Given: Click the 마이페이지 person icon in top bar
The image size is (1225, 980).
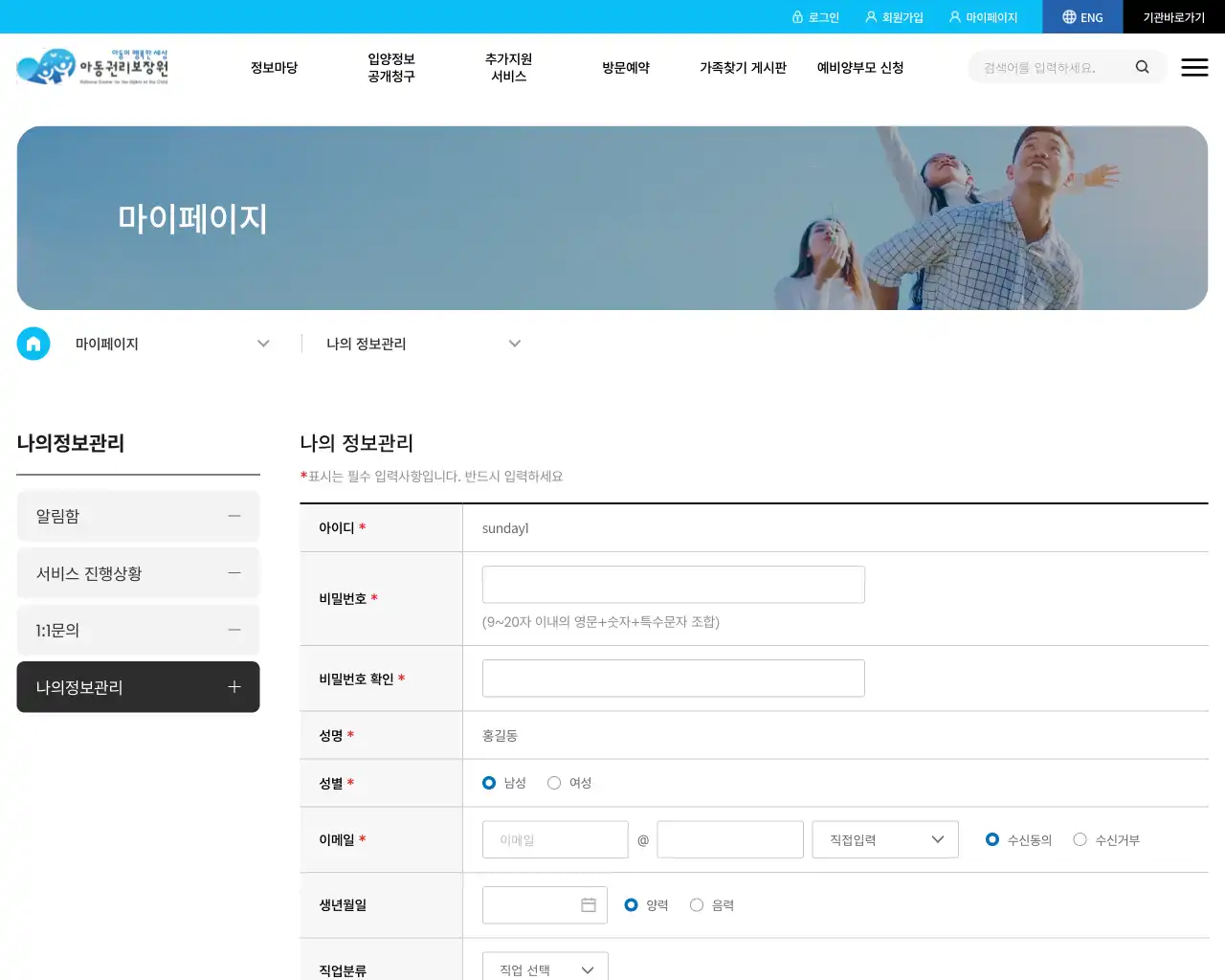Looking at the screenshot, I should (953, 16).
